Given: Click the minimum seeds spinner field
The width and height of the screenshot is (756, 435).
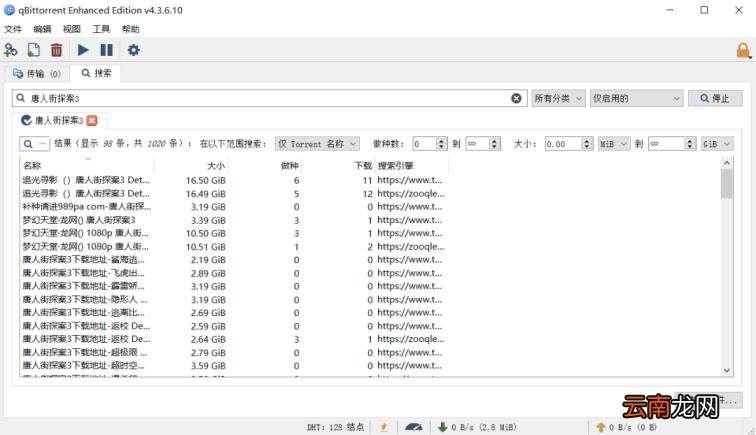Looking at the screenshot, I should pyautogui.click(x=430, y=144).
